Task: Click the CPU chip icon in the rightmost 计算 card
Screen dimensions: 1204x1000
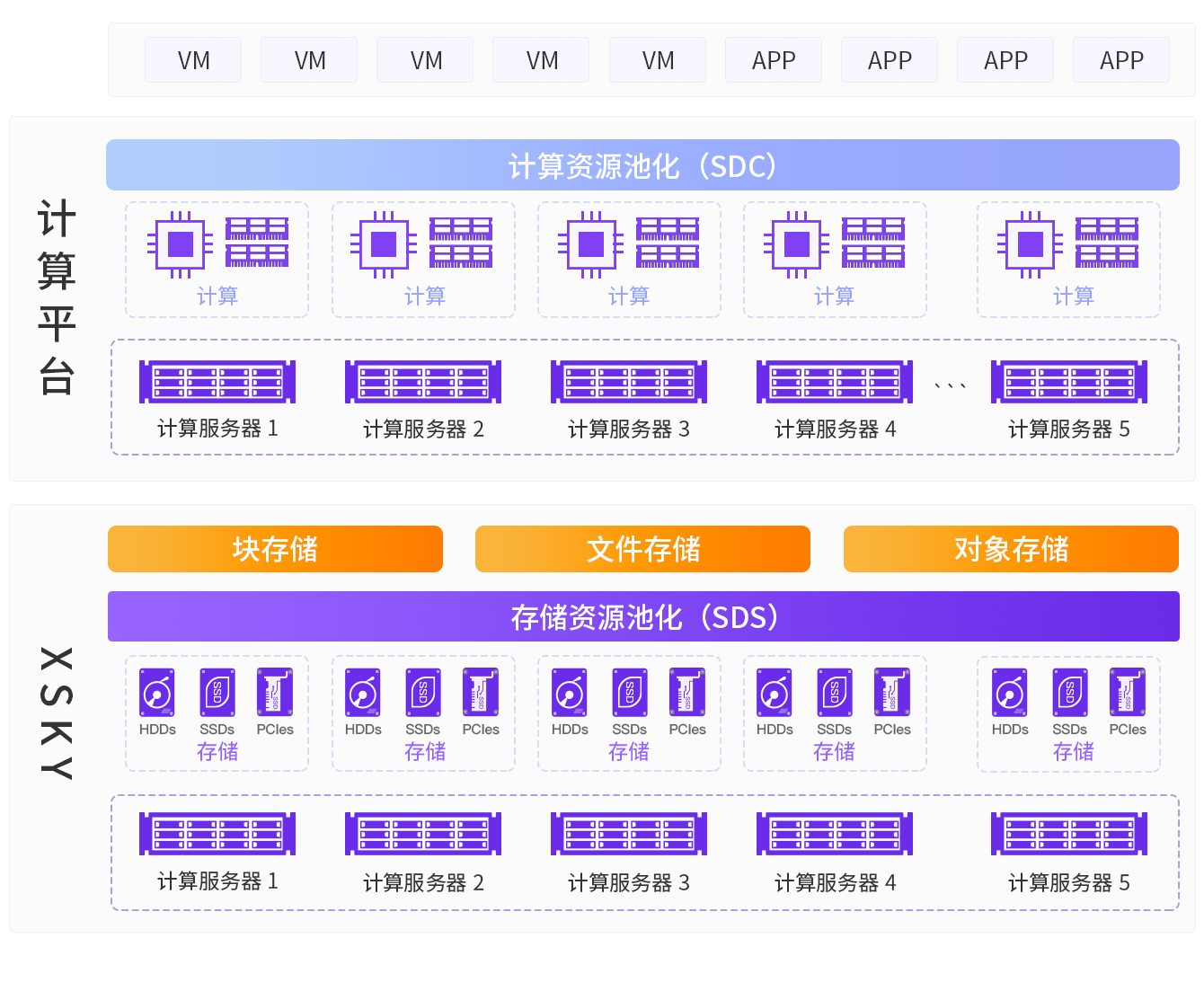Action: pyautogui.click(x=1031, y=244)
